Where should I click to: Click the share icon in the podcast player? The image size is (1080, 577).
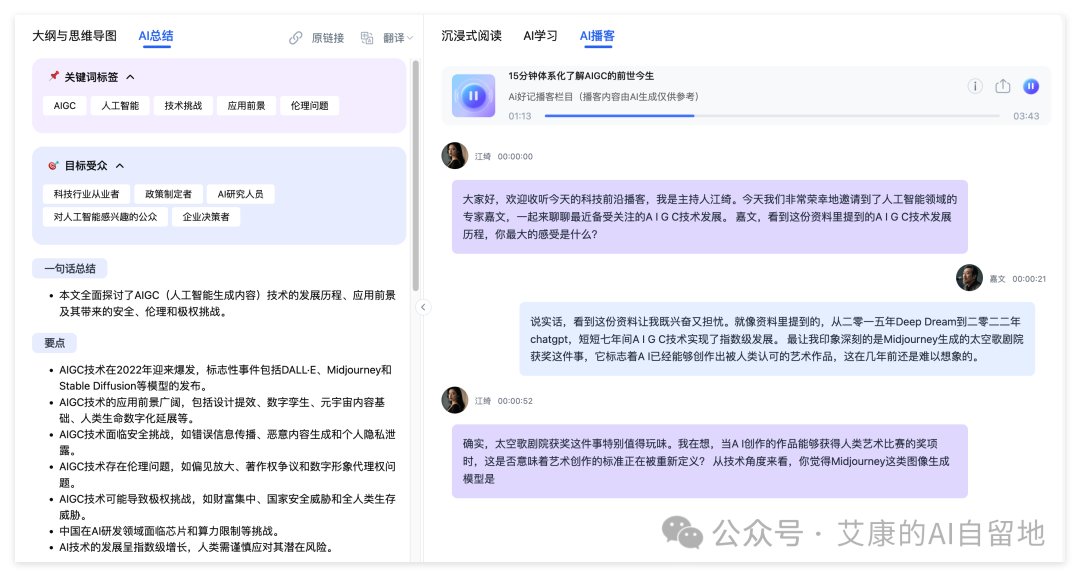1002,87
